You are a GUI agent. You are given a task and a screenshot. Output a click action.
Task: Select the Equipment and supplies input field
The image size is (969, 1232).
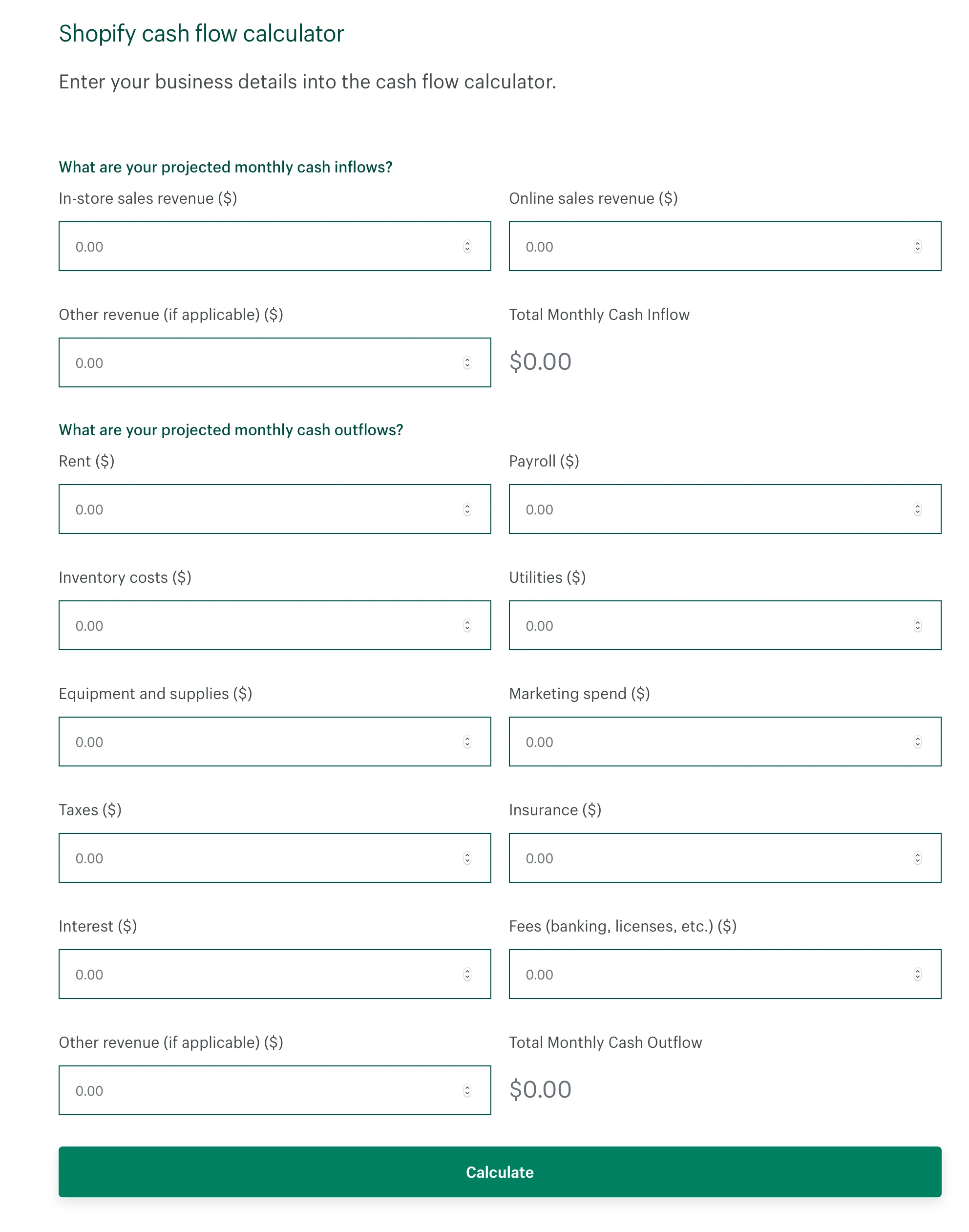pos(255,742)
